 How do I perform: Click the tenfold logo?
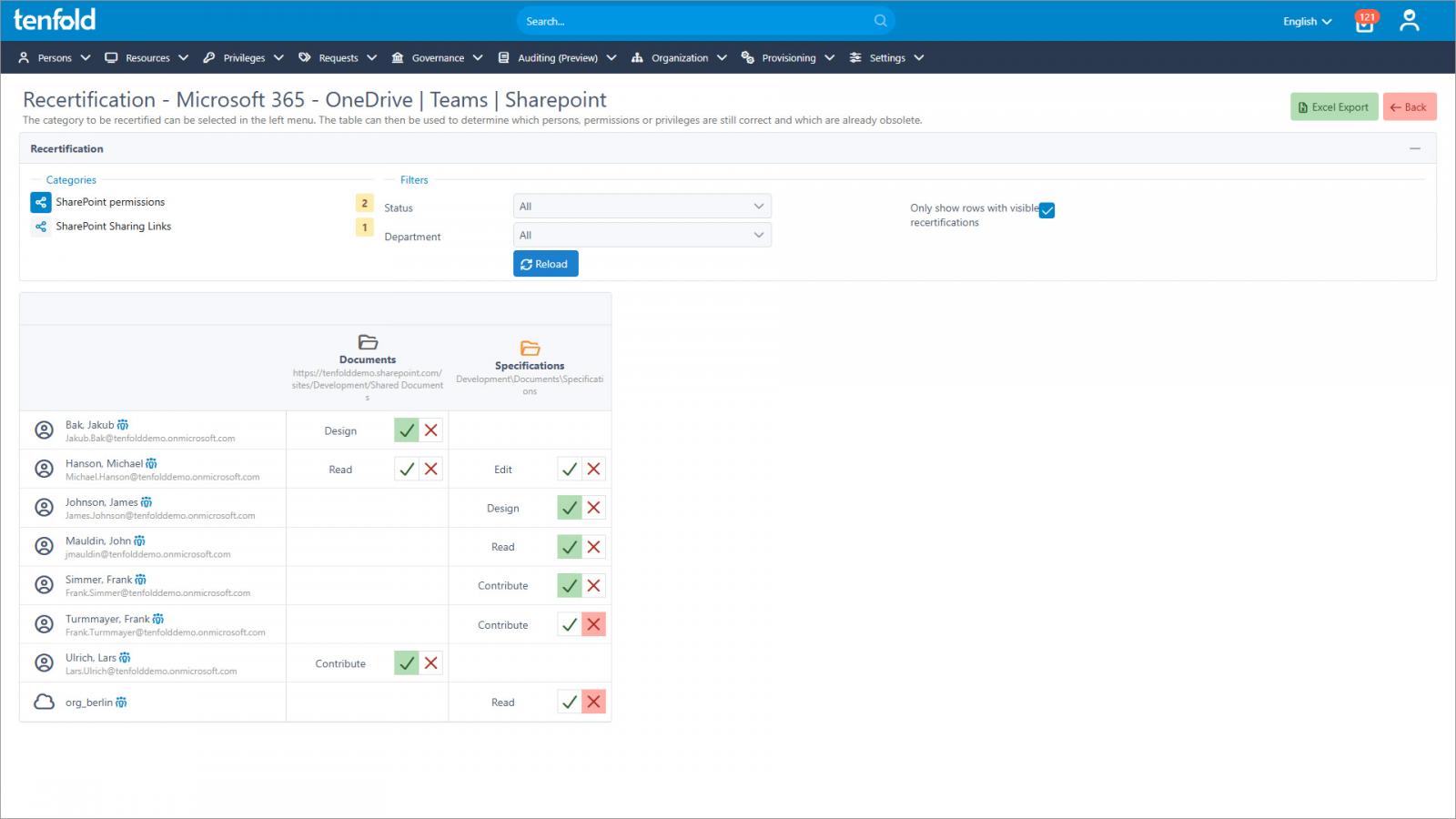coord(55,19)
